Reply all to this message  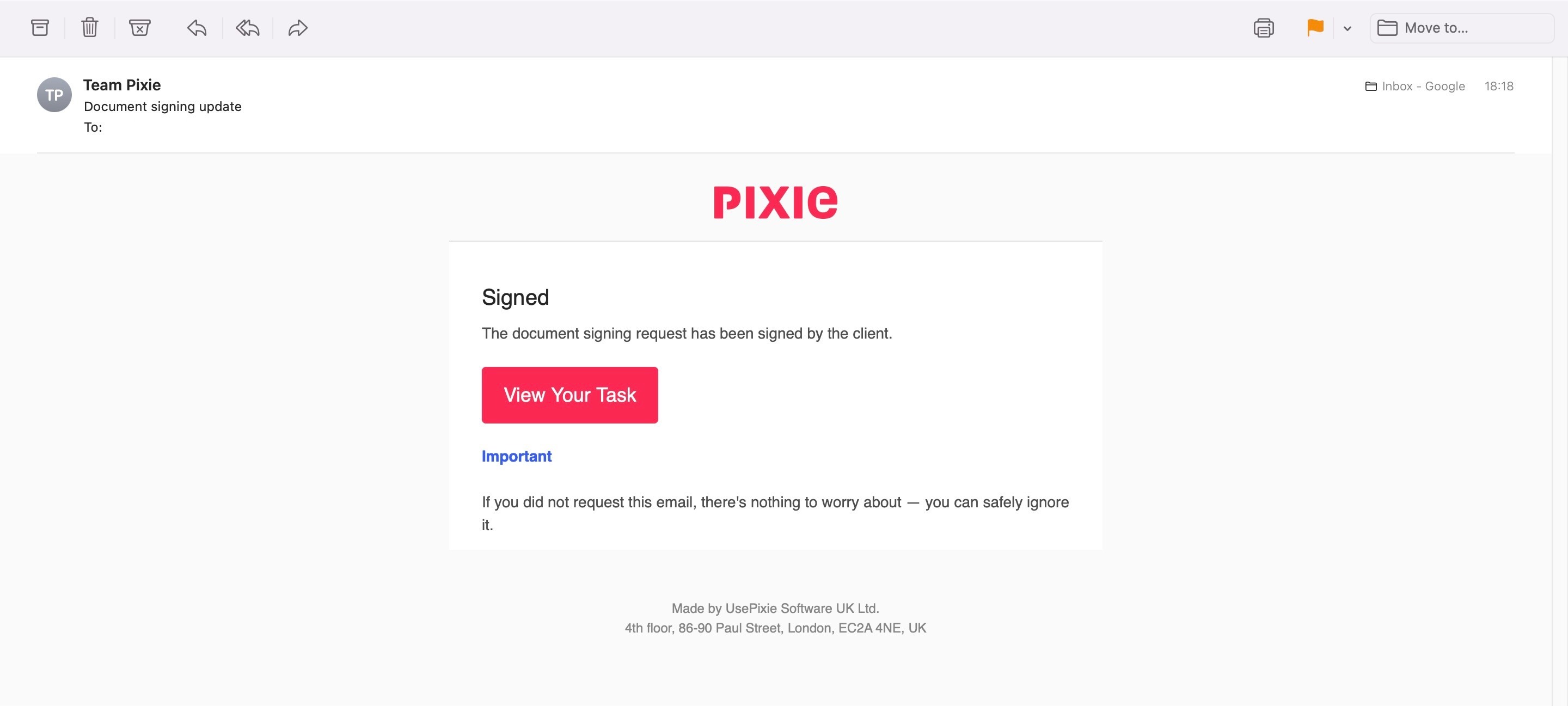tap(247, 28)
